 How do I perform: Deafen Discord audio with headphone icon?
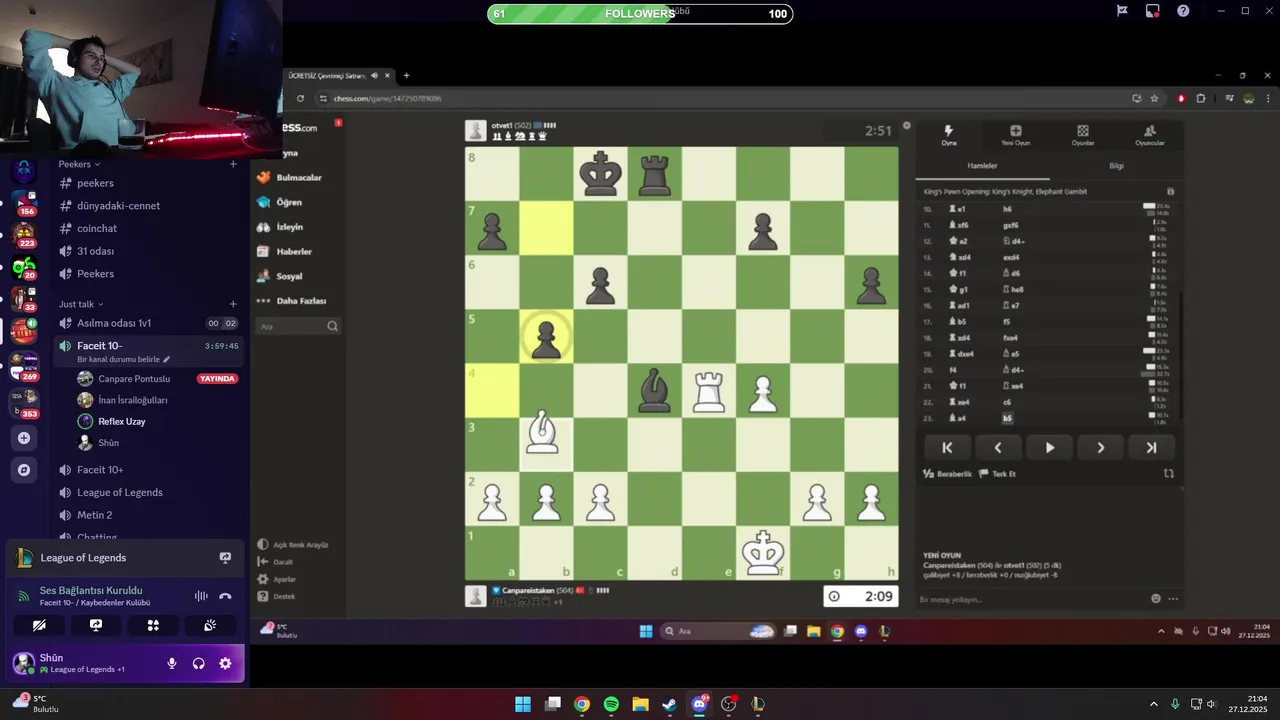click(x=198, y=663)
